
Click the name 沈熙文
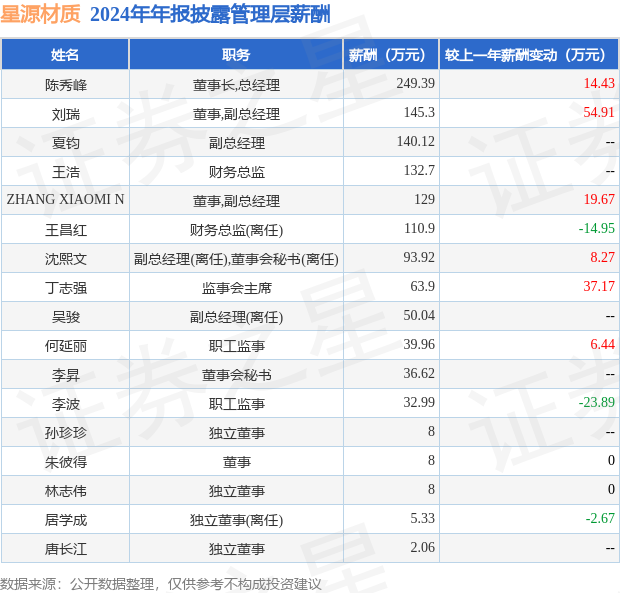(66, 259)
